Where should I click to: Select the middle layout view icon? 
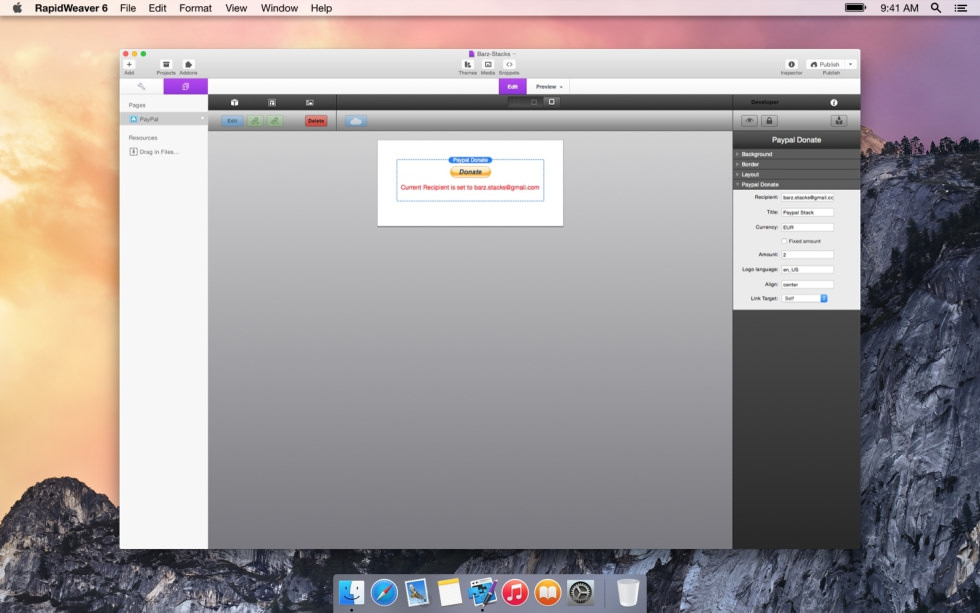(534, 102)
